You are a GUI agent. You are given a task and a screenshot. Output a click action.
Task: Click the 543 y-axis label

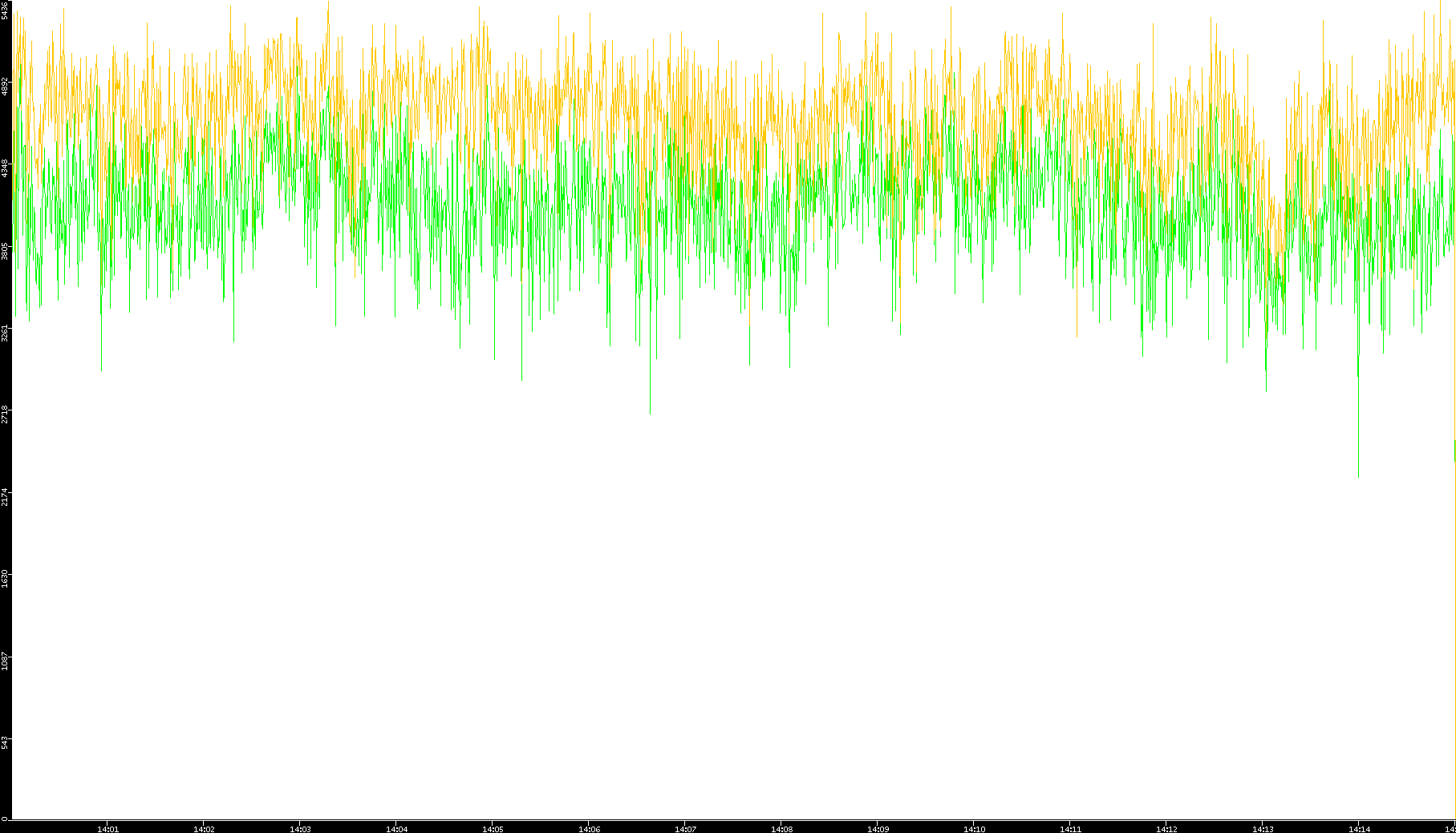5,742
